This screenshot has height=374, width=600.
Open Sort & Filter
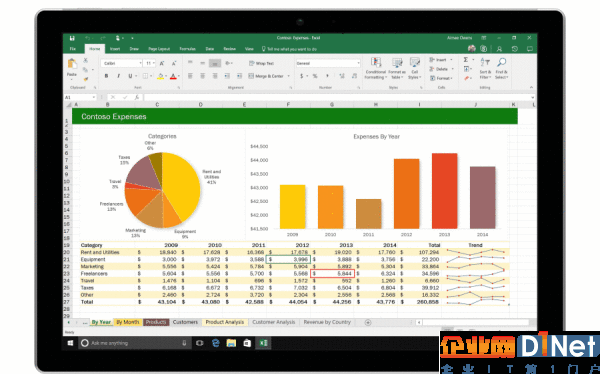(x=485, y=69)
